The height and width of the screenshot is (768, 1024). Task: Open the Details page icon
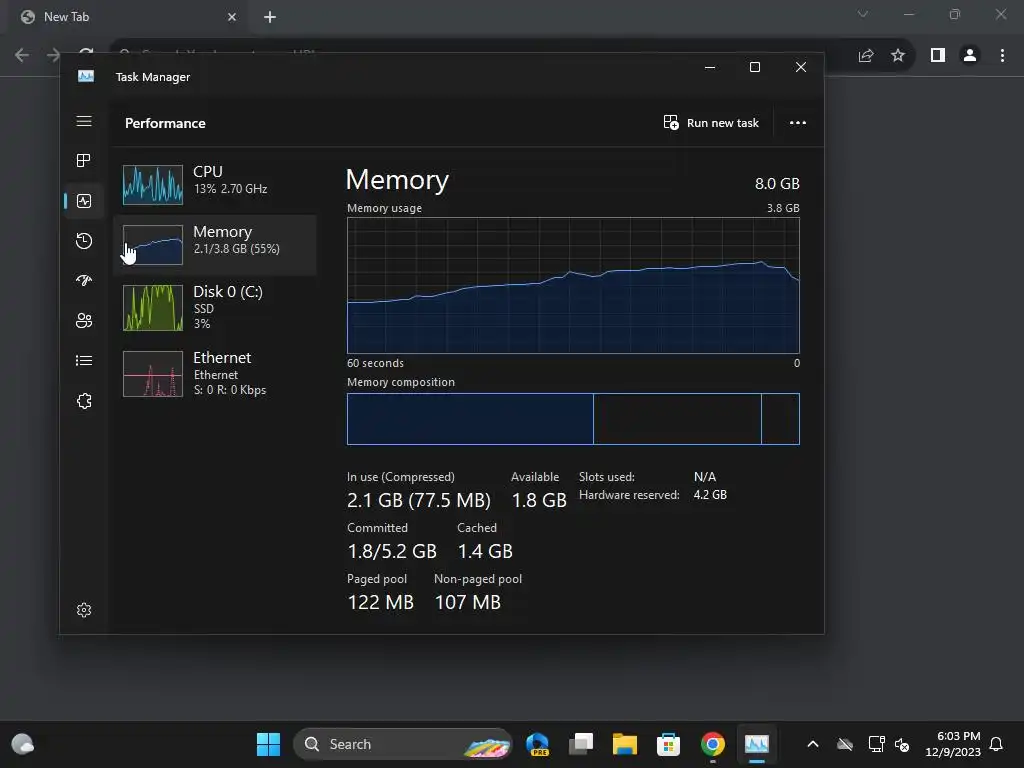tap(84, 360)
